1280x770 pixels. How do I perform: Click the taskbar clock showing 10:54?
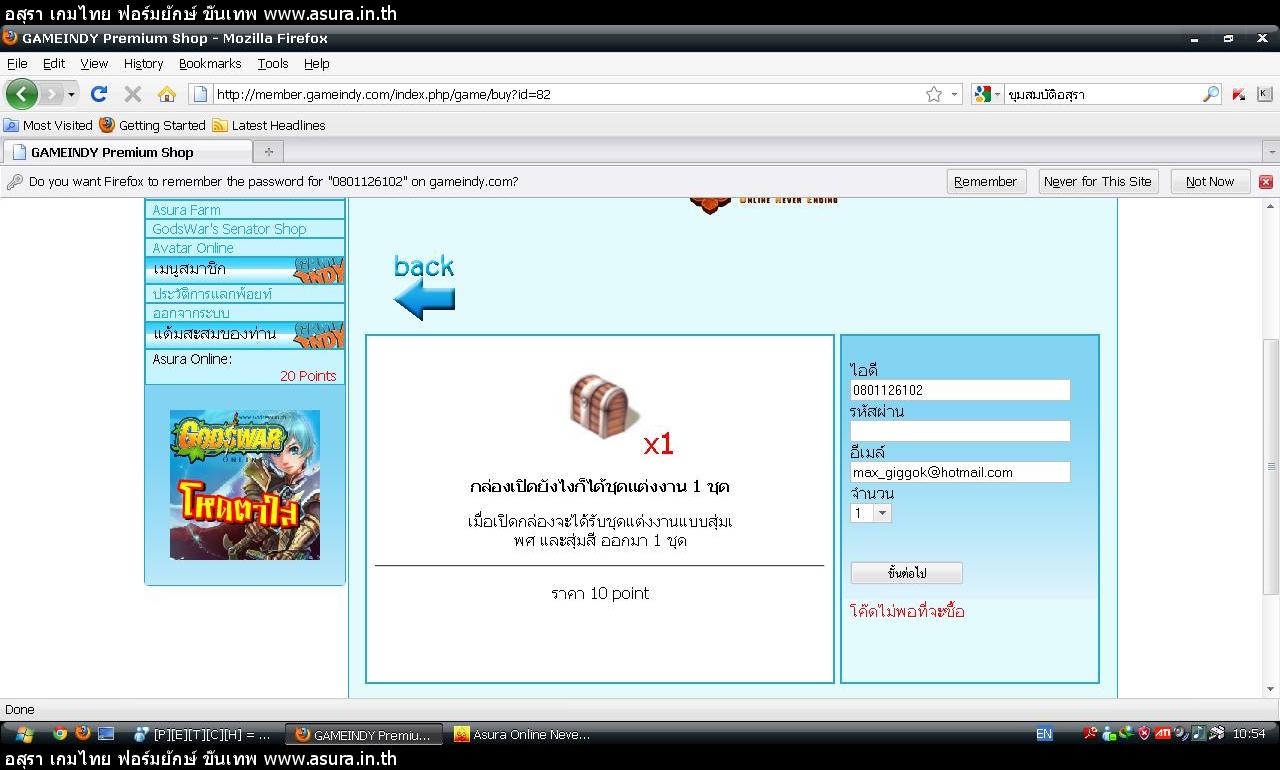[1249, 734]
